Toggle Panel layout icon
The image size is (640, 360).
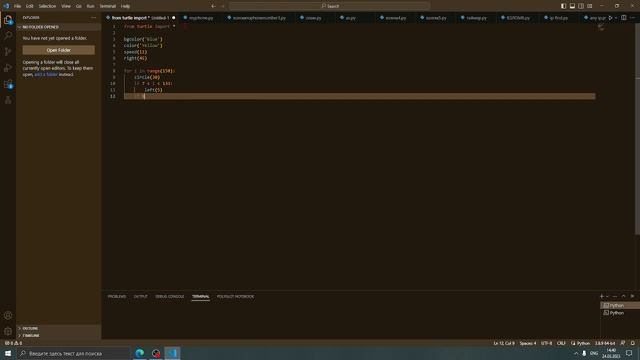tap(572, 6)
